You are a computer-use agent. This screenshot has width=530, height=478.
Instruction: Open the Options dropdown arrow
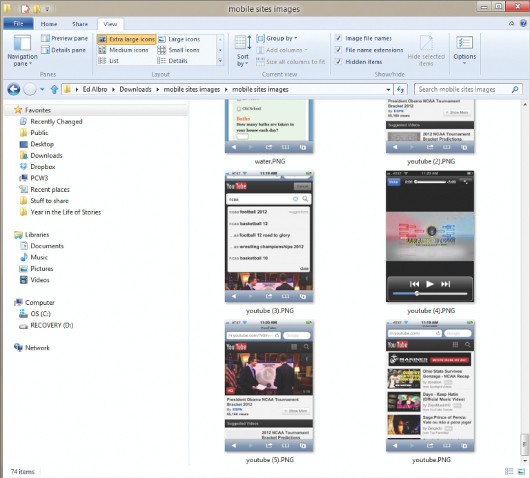pos(464,64)
